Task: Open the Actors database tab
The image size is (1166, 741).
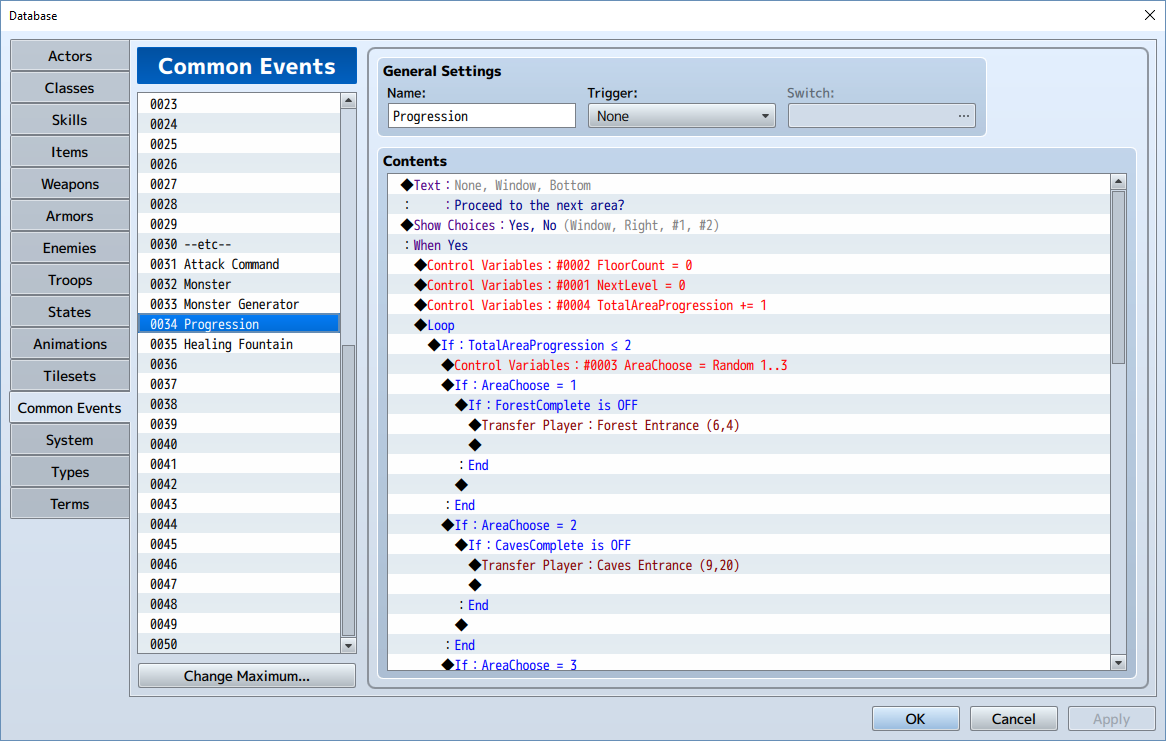Action: (70, 56)
